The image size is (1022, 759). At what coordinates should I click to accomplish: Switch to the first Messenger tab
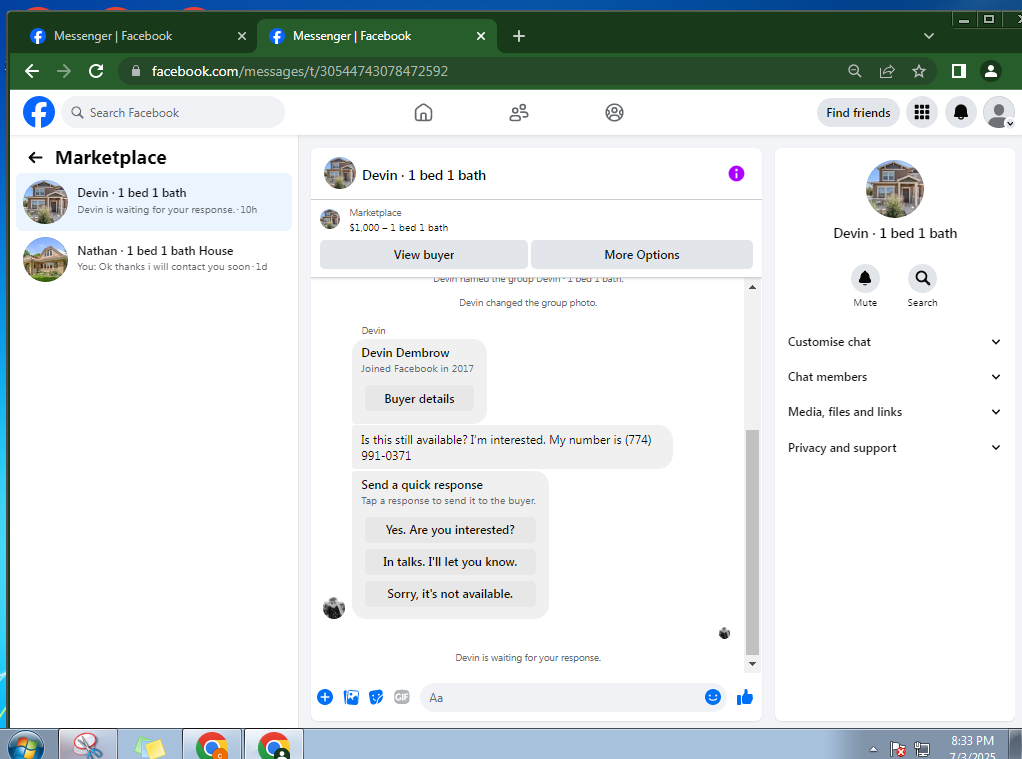coord(134,36)
